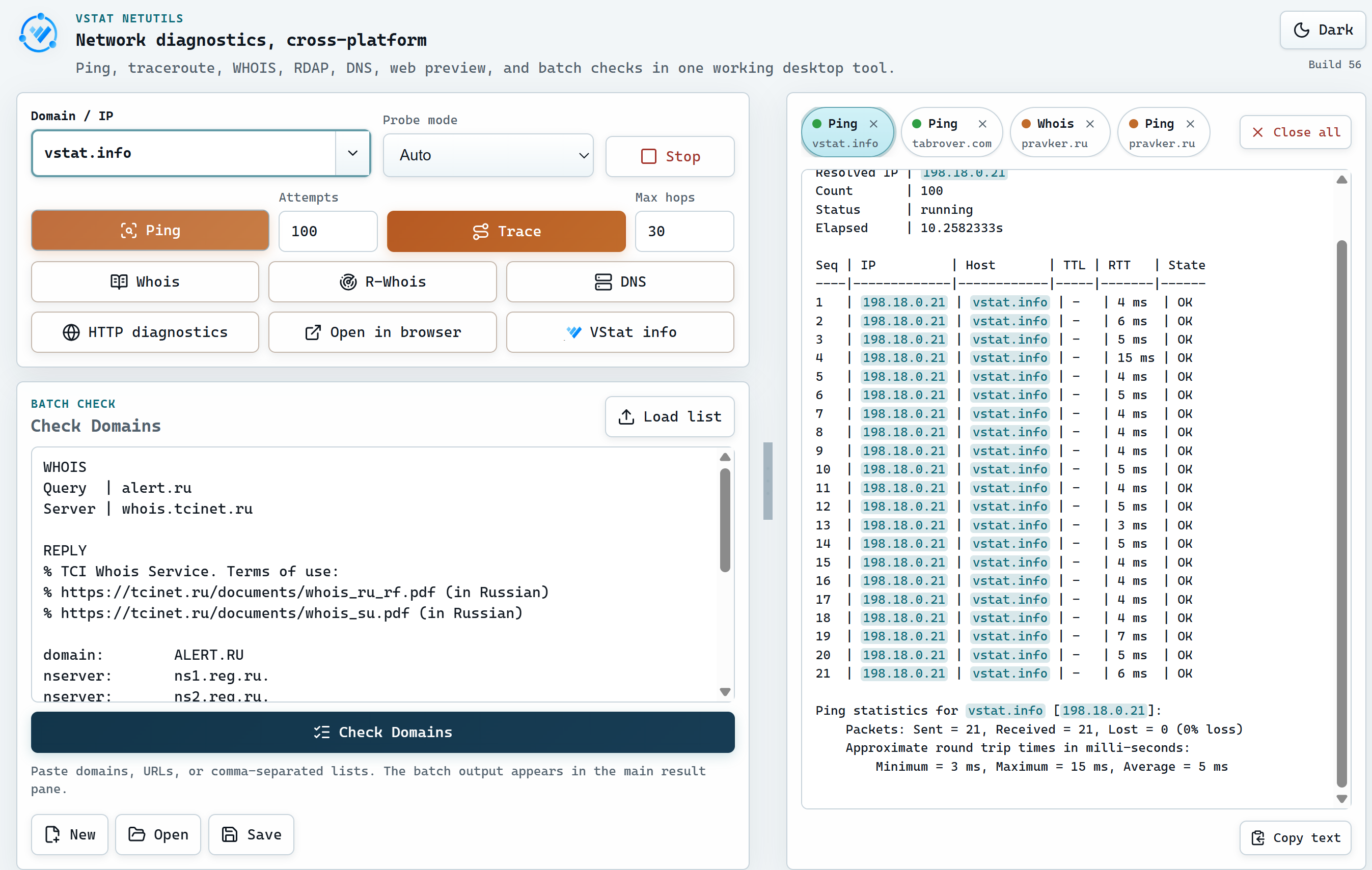
Task: Run an R-Whois lookup
Action: pos(382,282)
